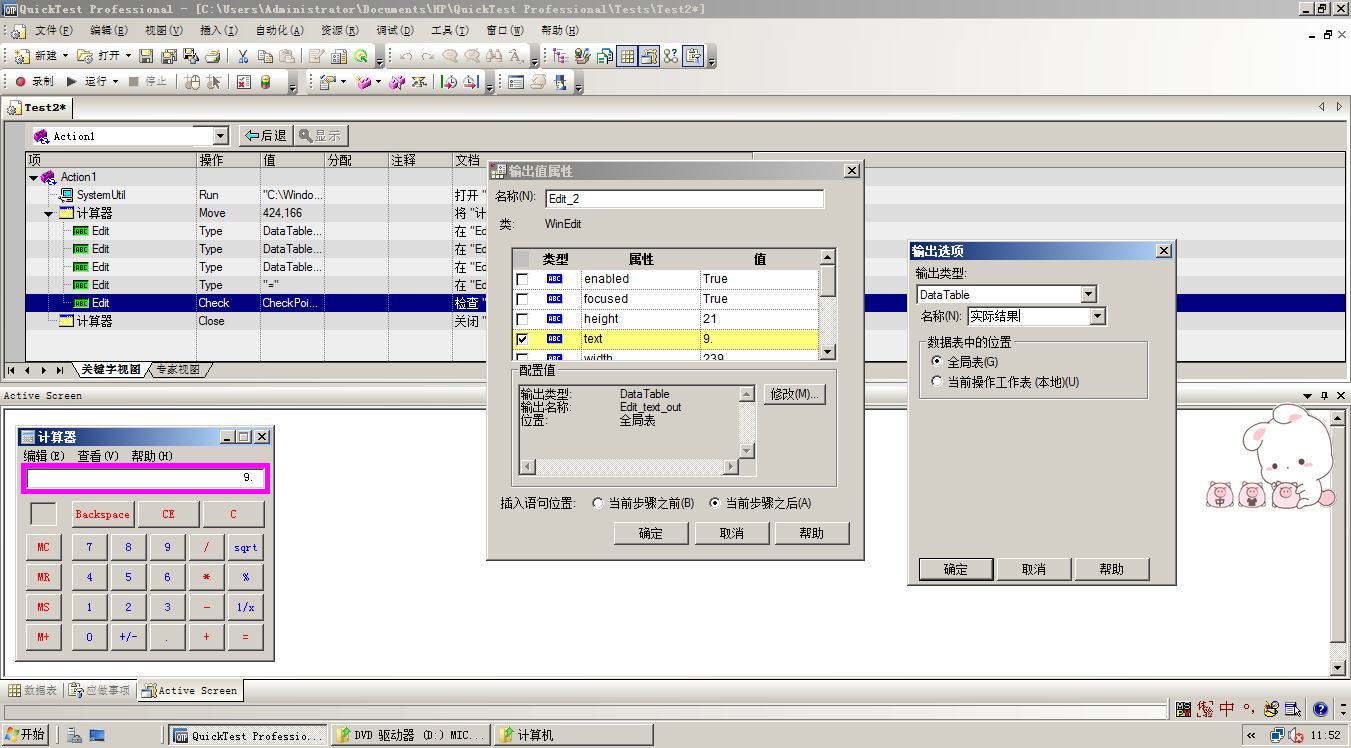The width and height of the screenshot is (1351, 748).
Task: Open the 名称 实际结果 combo dropdown arrow
Action: (1098, 316)
